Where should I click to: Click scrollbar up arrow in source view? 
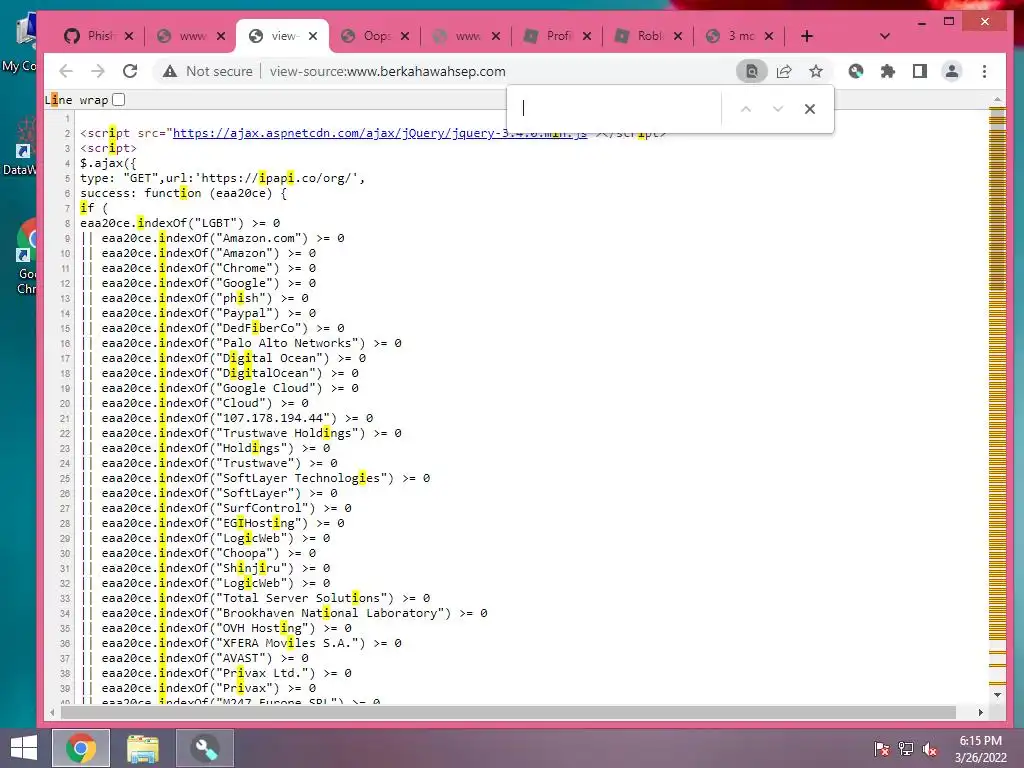point(997,100)
